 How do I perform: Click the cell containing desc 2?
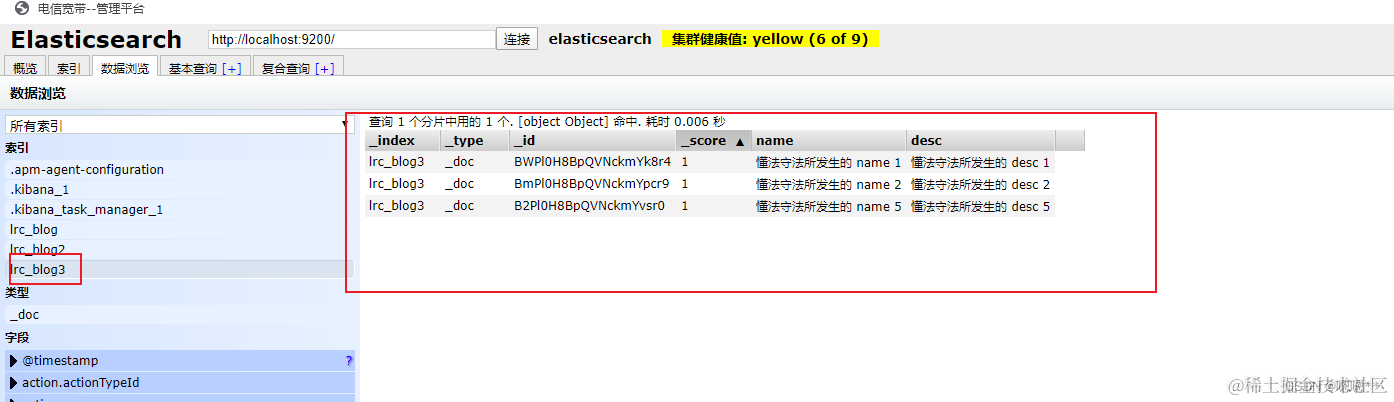click(981, 184)
